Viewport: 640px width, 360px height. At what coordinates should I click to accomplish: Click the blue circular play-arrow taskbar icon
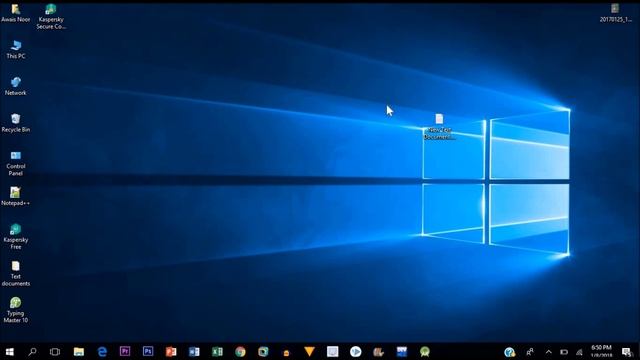pyautogui.click(x=356, y=351)
